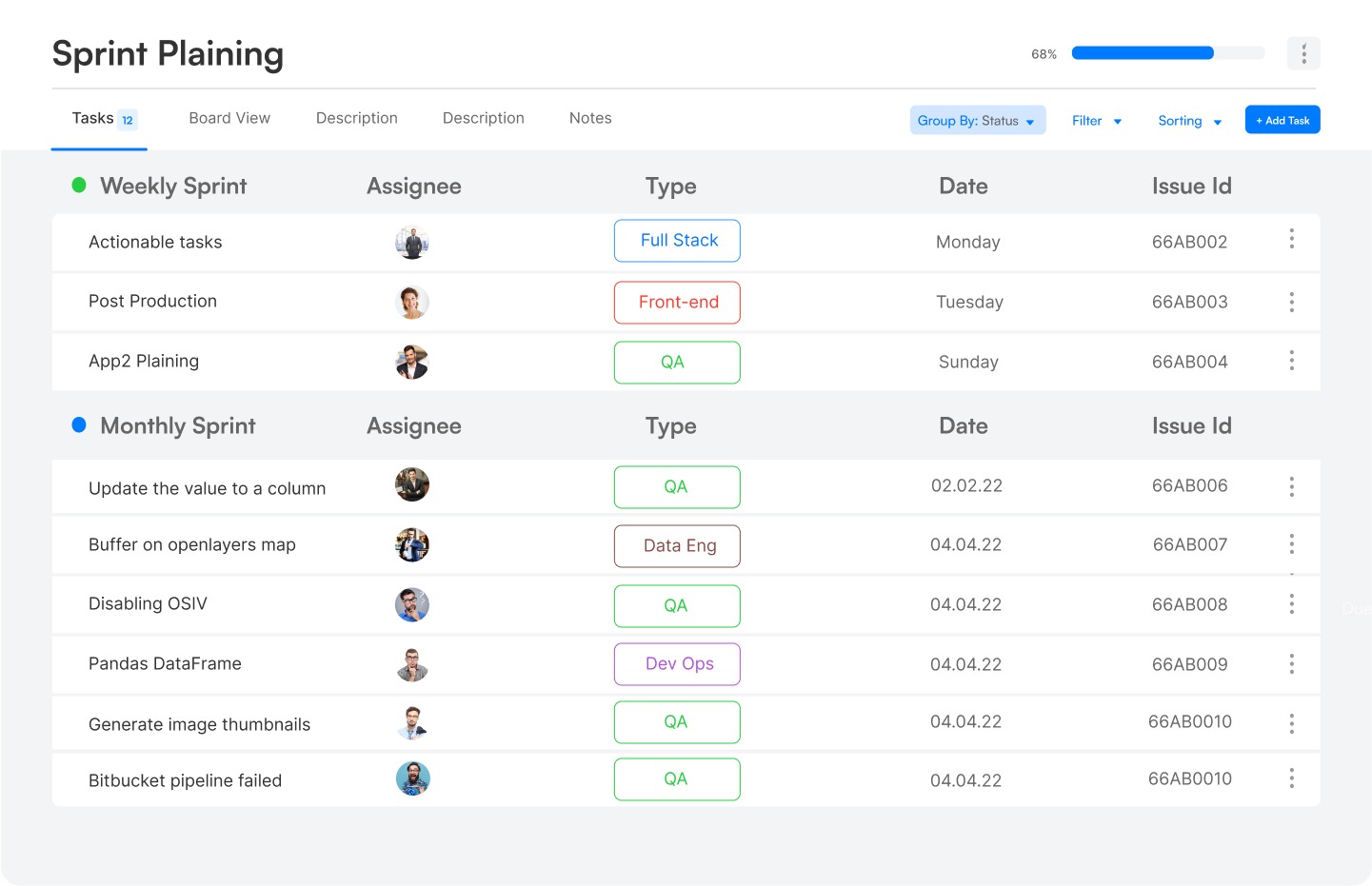Open the three-dot menu beside the progress bar
Screen dimensions: 1372x886
[1303, 54]
